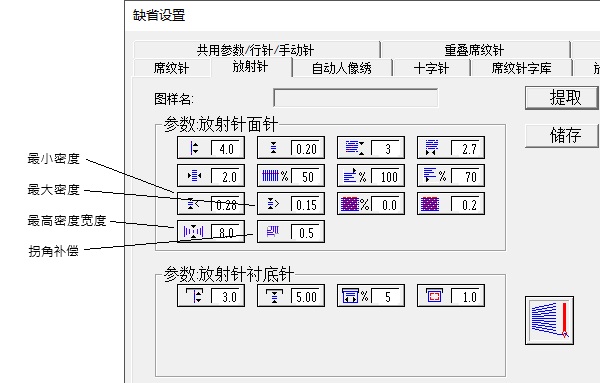Click the corner compensation icon beside 0.5

273,231
